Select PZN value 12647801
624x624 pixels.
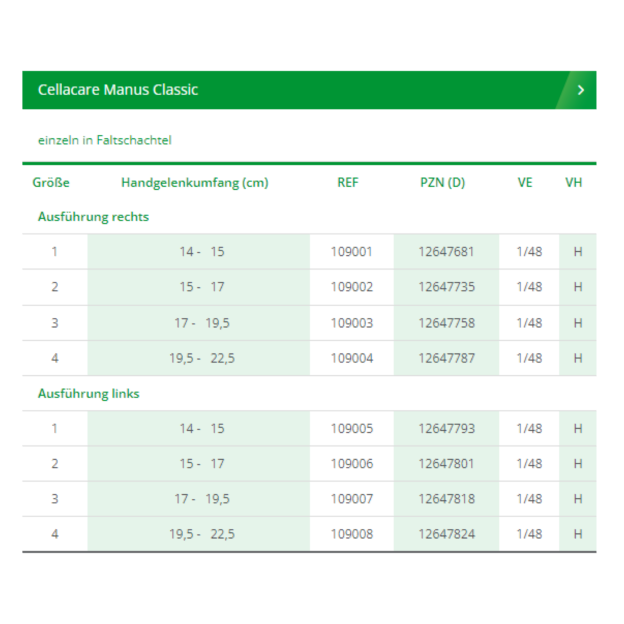click(446, 464)
